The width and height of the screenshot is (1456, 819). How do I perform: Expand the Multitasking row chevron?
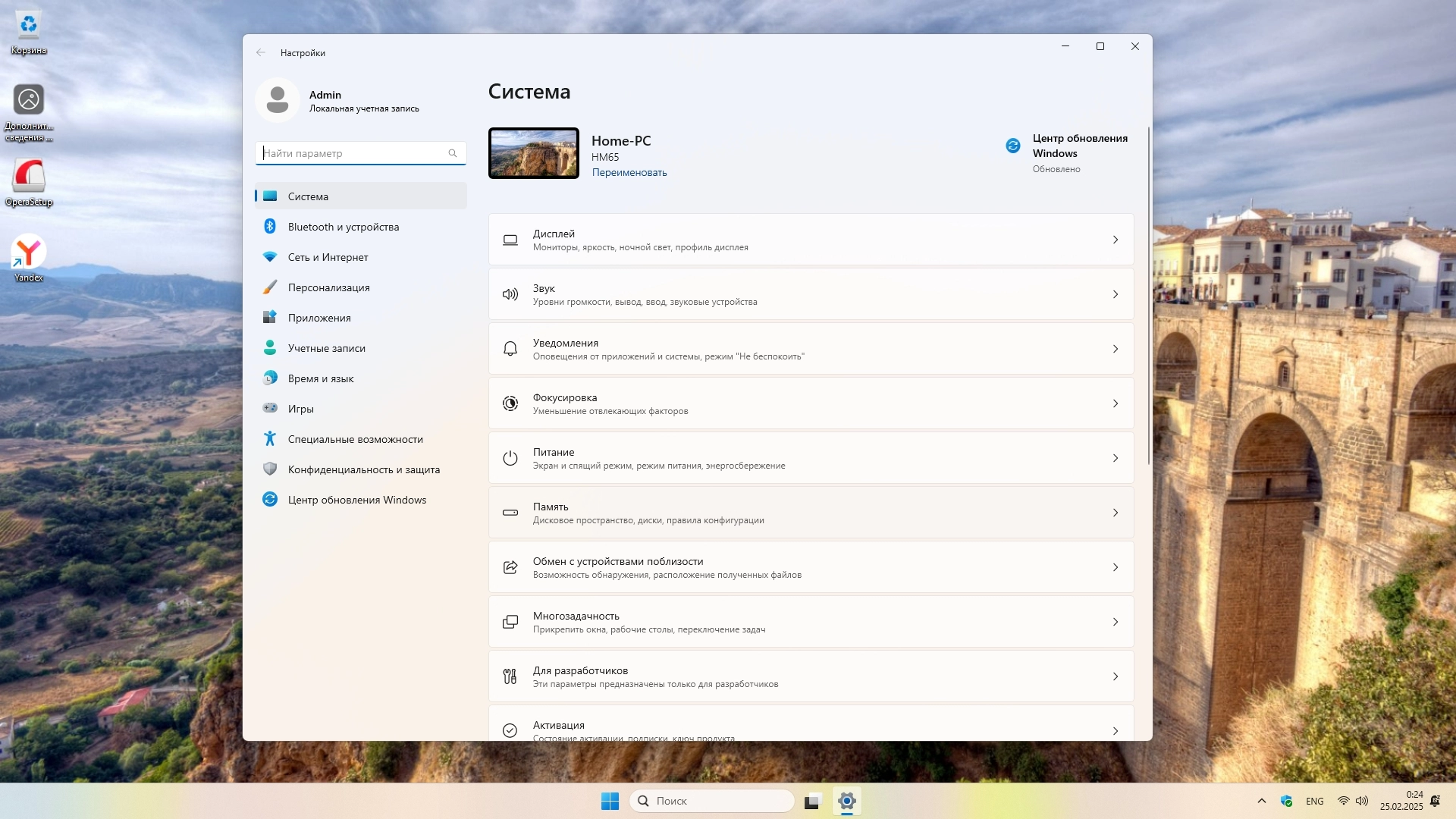pos(1115,622)
